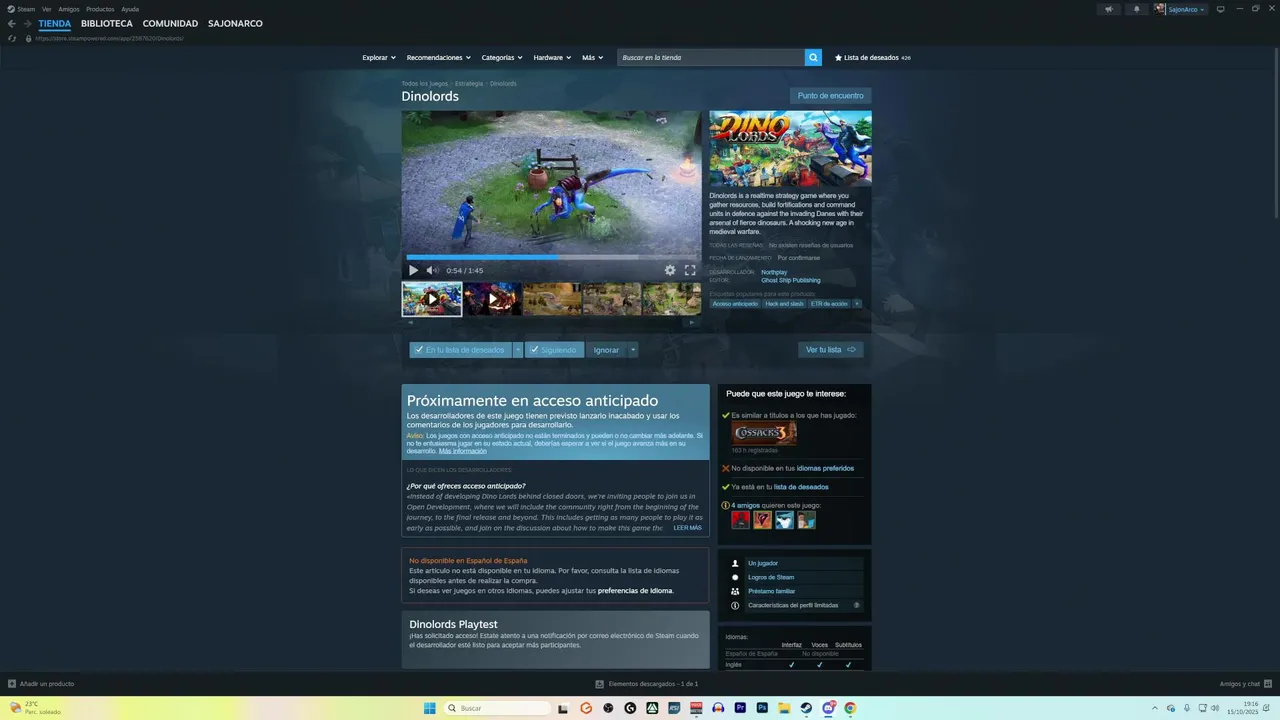Go back with the navigation arrow
Image resolution: width=1280 pixels, height=720 pixels.
click(x=11, y=23)
